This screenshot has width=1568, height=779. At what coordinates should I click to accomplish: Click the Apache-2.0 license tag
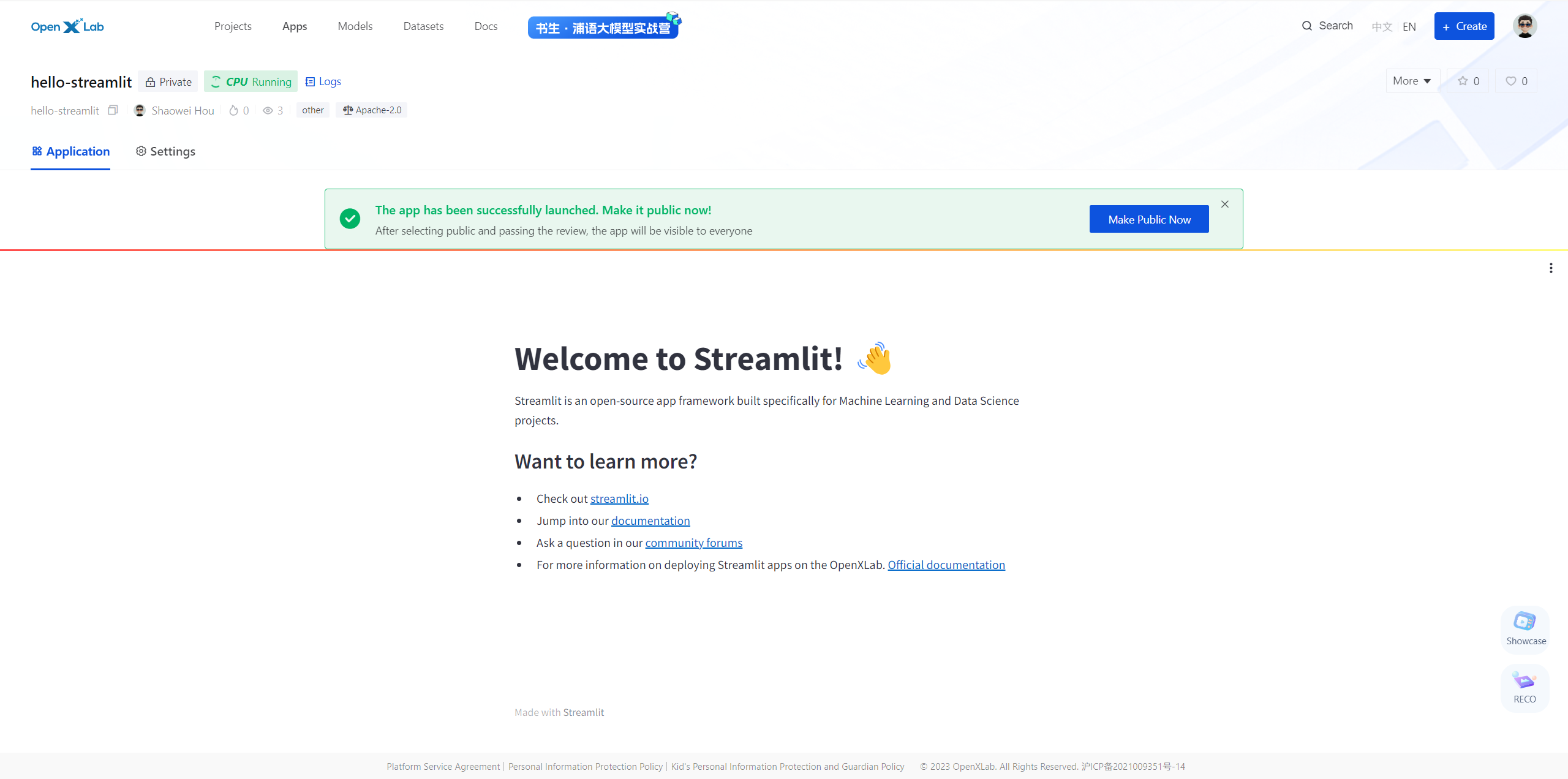pos(372,110)
